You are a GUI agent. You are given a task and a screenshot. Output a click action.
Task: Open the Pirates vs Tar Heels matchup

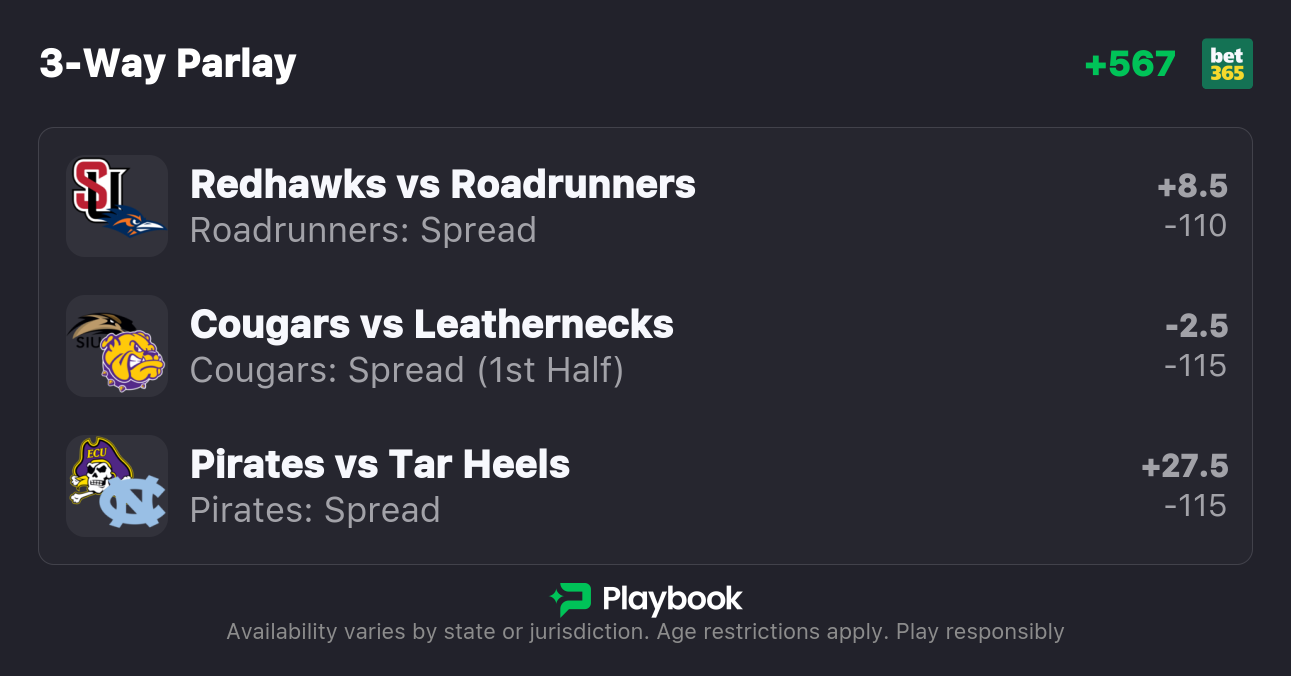pos(380,465)
